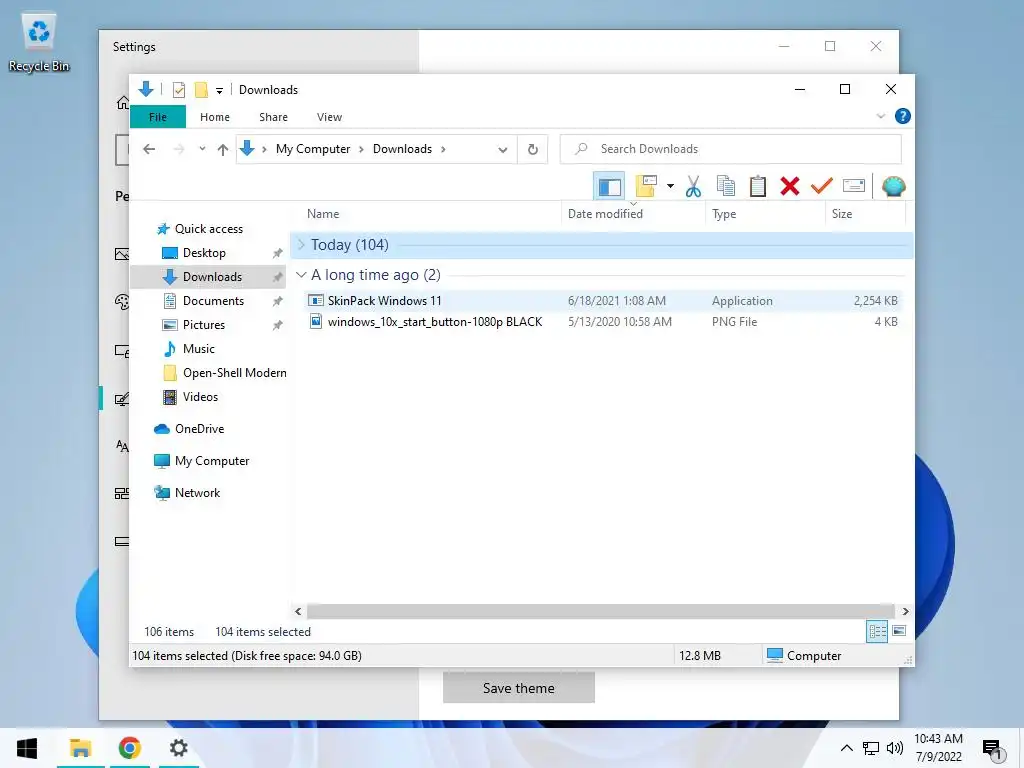The height and width of the screenshot is (768, 1024).
Task: Click My Computer in the address bar
Action: click(313, 149)
